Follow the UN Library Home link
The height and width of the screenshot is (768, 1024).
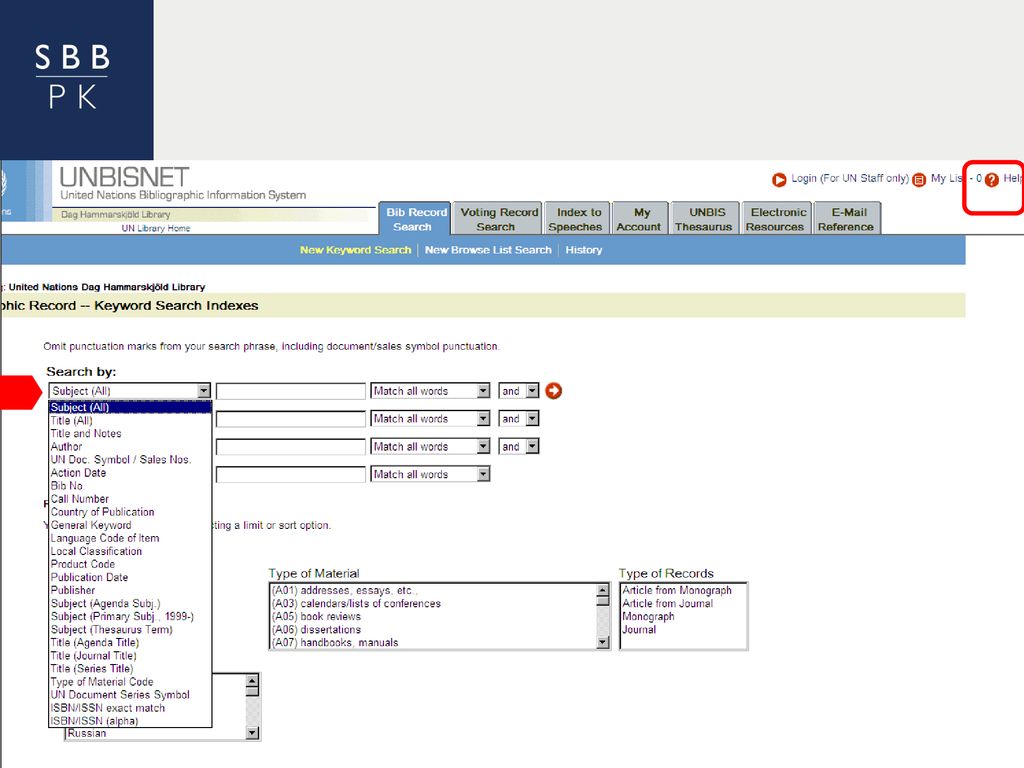coord(155,228)
